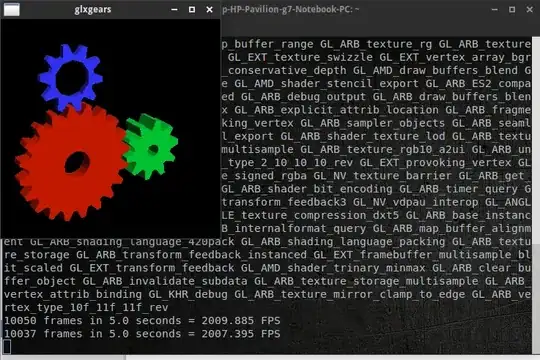Click "rtex_type_10f_11f_11f_rev" in terminal

pyautogui.click(x=86, y=307)
